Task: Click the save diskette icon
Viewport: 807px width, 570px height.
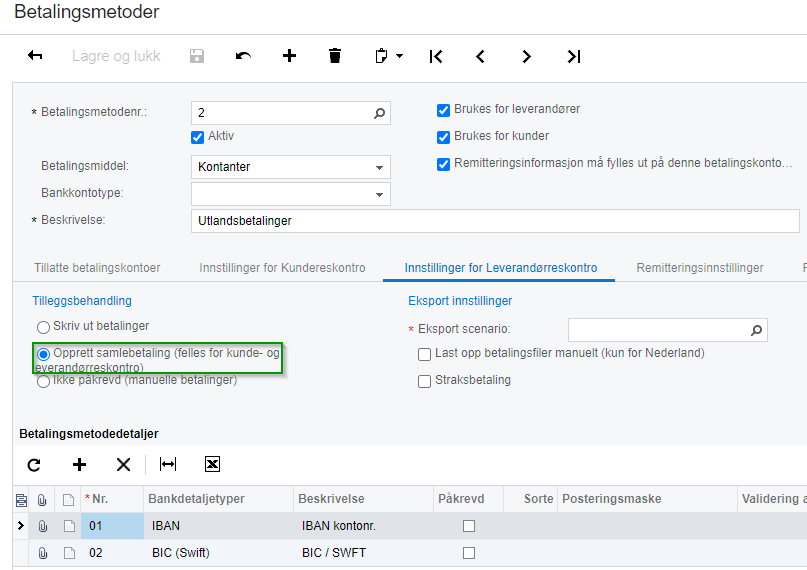Action: tap(197, 56)
